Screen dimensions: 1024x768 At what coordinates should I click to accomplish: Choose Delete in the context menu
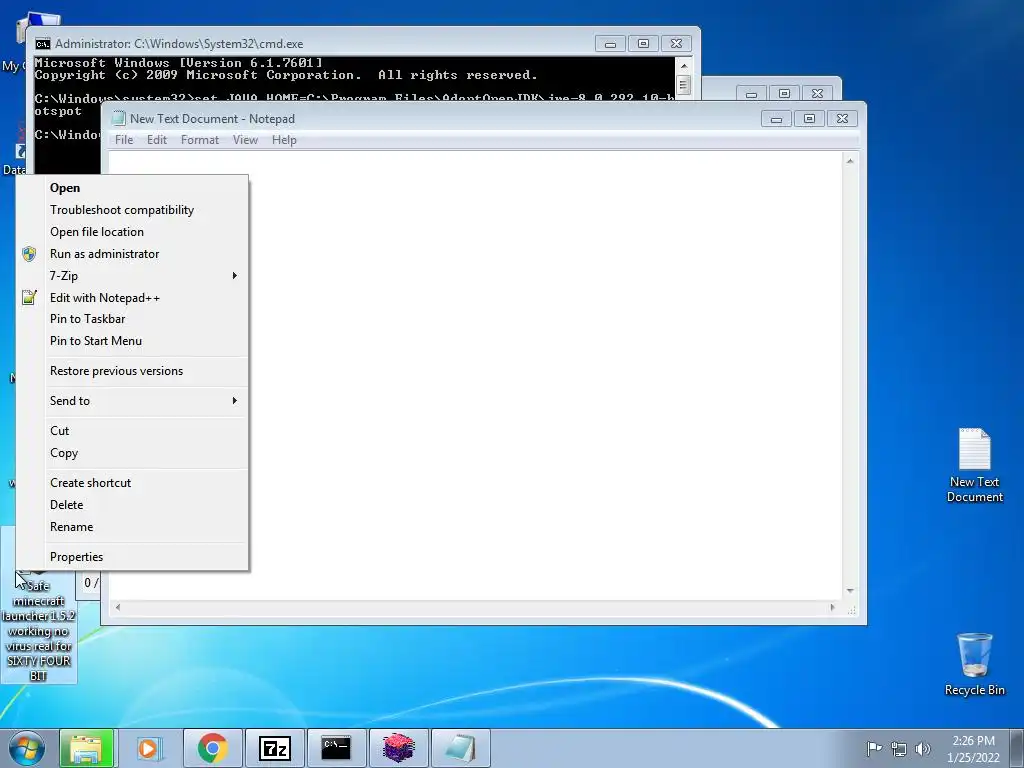coord(132,505)
